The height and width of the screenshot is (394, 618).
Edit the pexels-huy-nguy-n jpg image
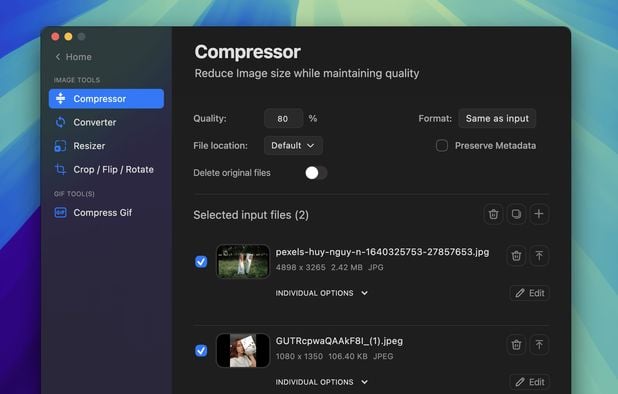529,293
